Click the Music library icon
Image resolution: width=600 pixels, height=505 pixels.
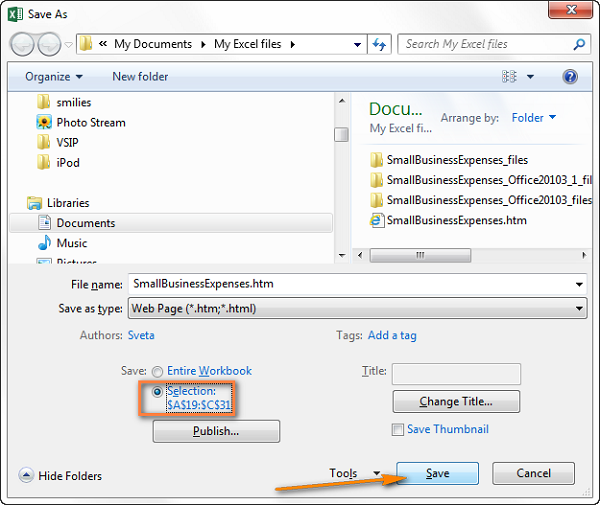click(x=44, y=243)
